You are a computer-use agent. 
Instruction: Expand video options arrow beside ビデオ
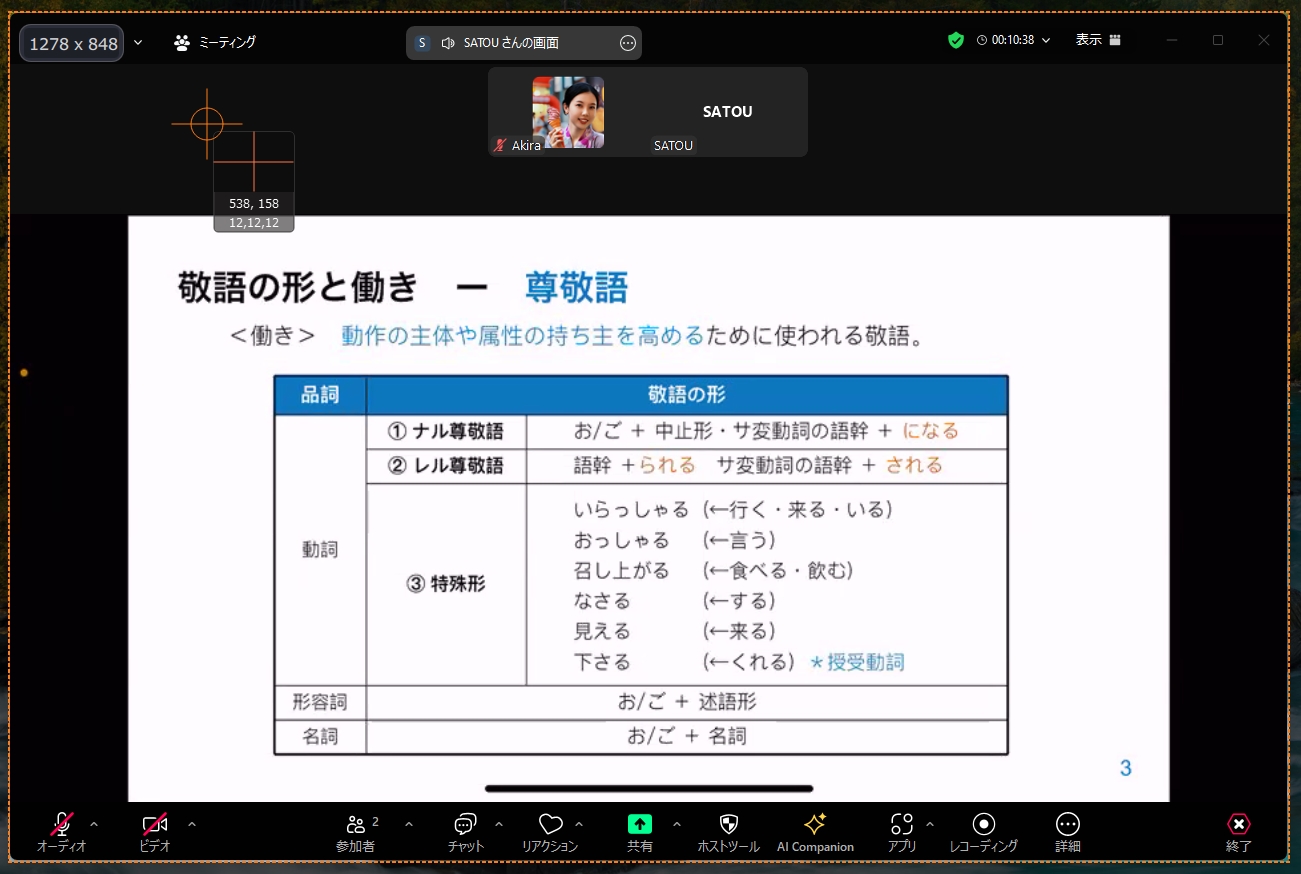[192, 824]
